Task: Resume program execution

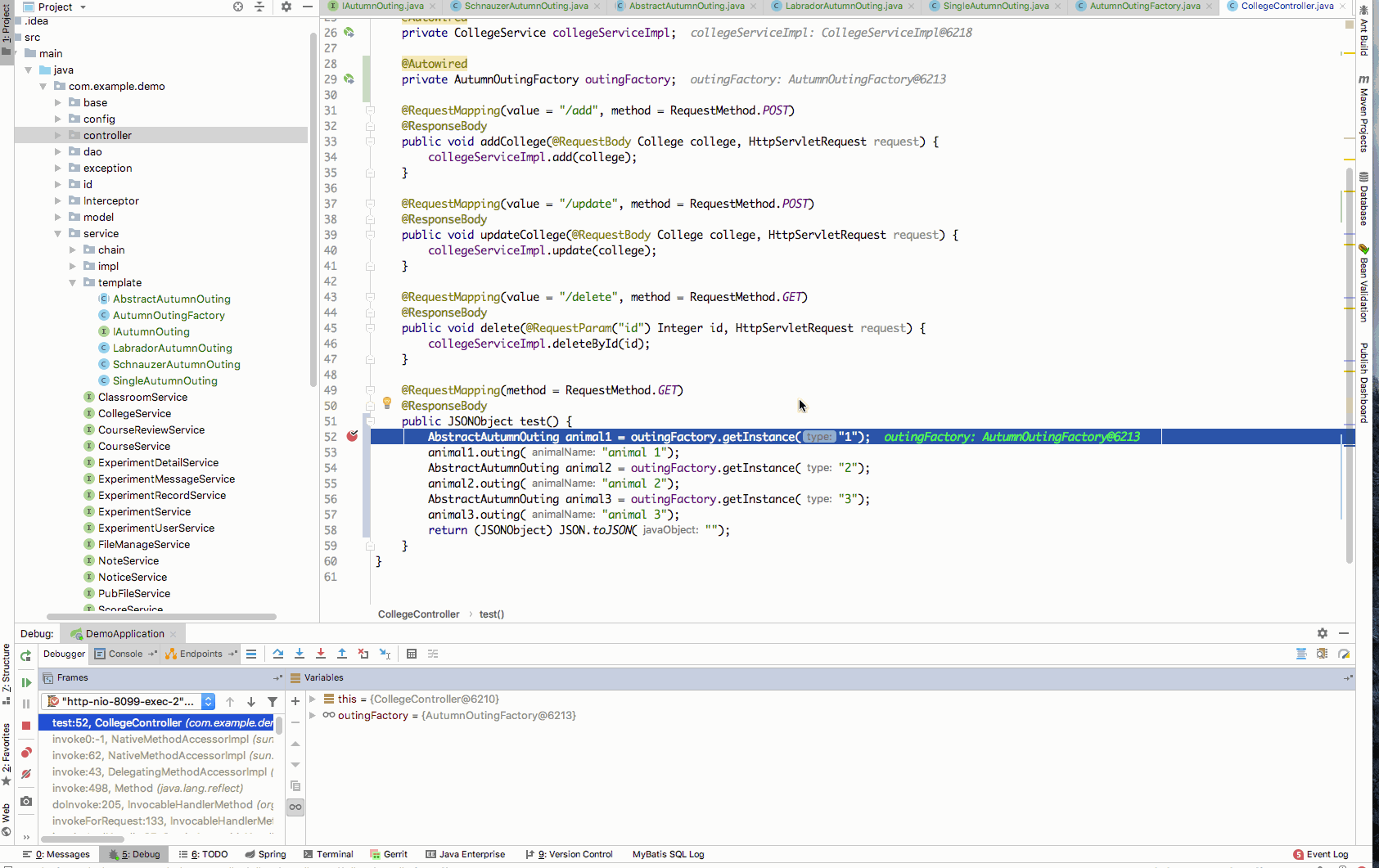Action: pos(26,682)
